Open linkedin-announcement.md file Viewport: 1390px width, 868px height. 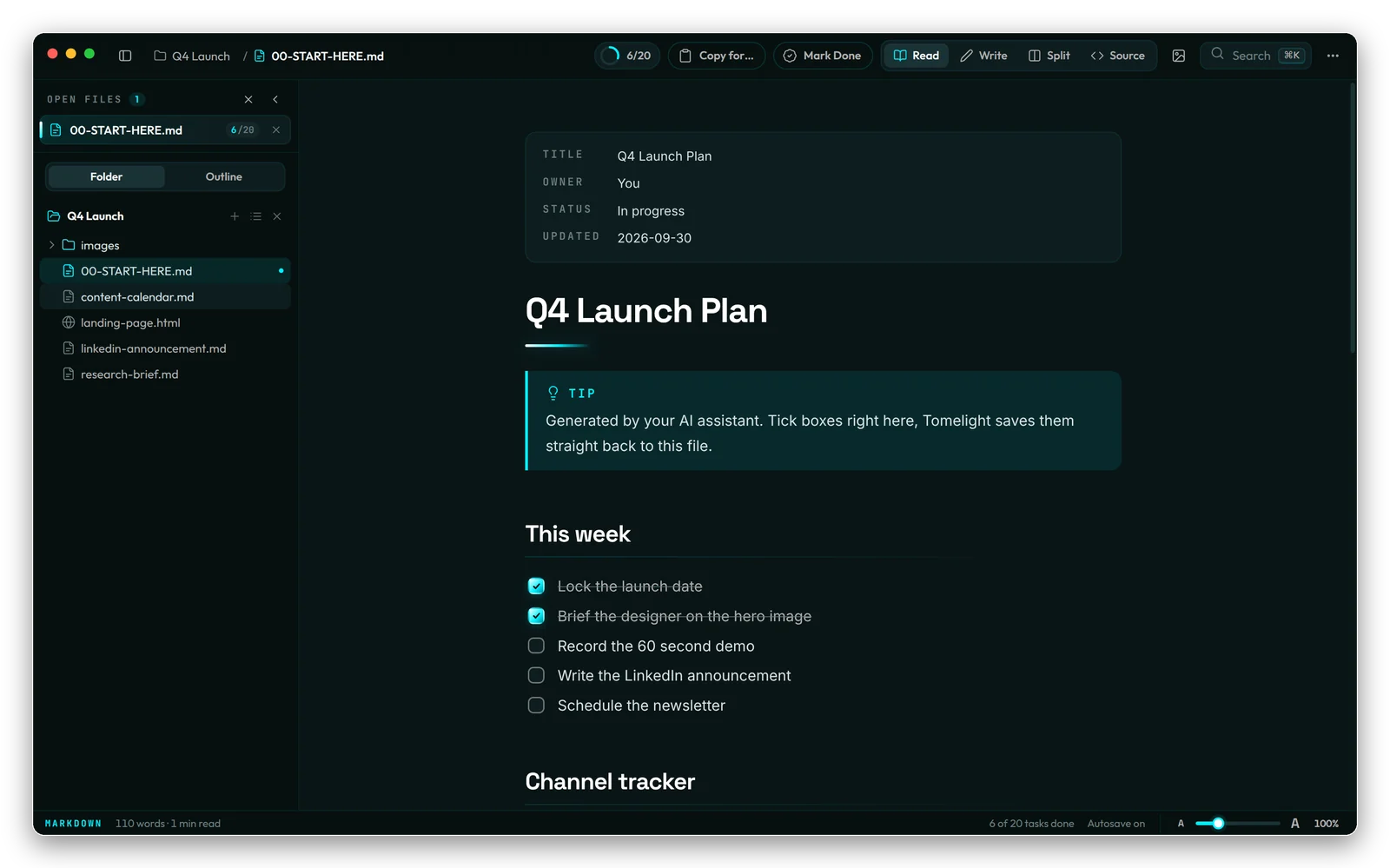(x=165, y=348)
